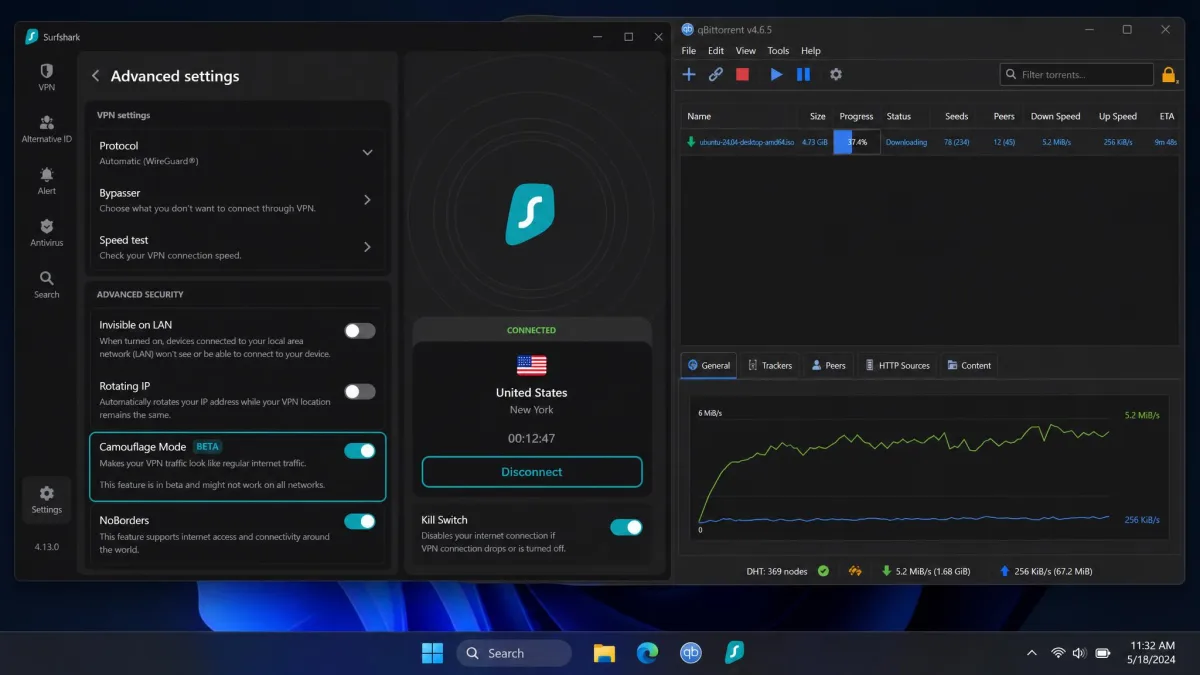Viewport: 1200px width, 675px height.
Task: Open qBittorrent View menu
Action: coord(746,51)
